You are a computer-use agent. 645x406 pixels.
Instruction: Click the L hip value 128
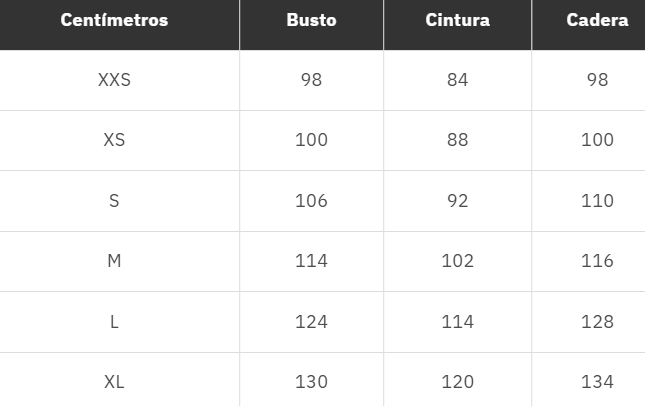click(597, 322)
